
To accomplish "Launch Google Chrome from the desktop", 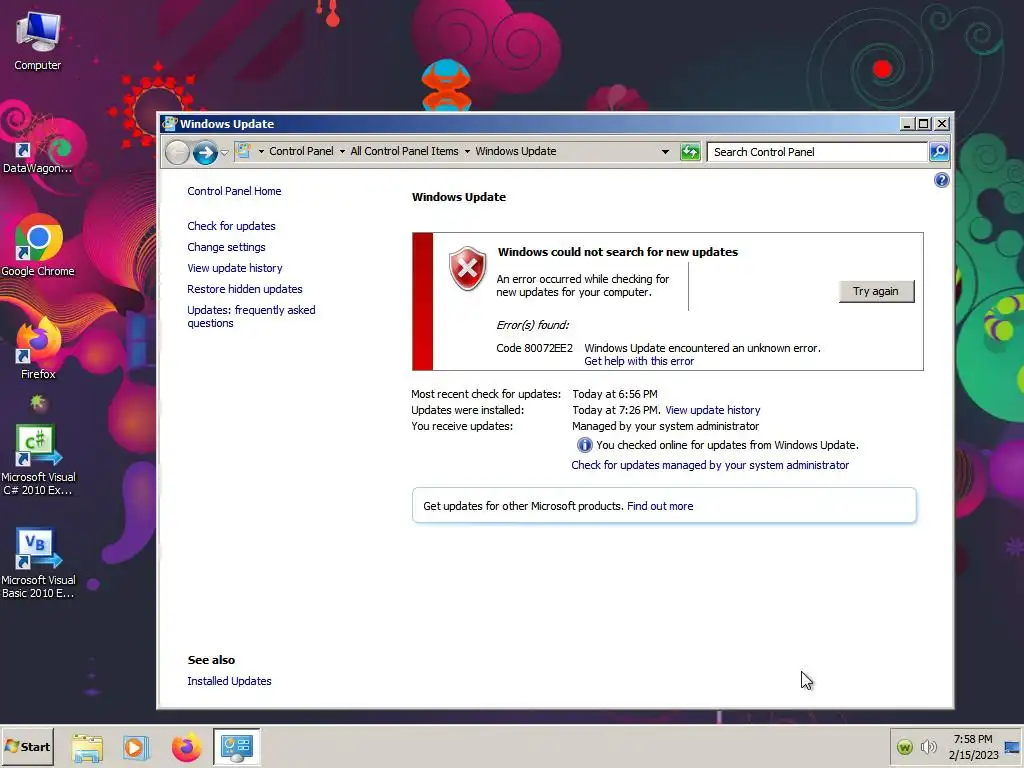I will tap(38, 246).
